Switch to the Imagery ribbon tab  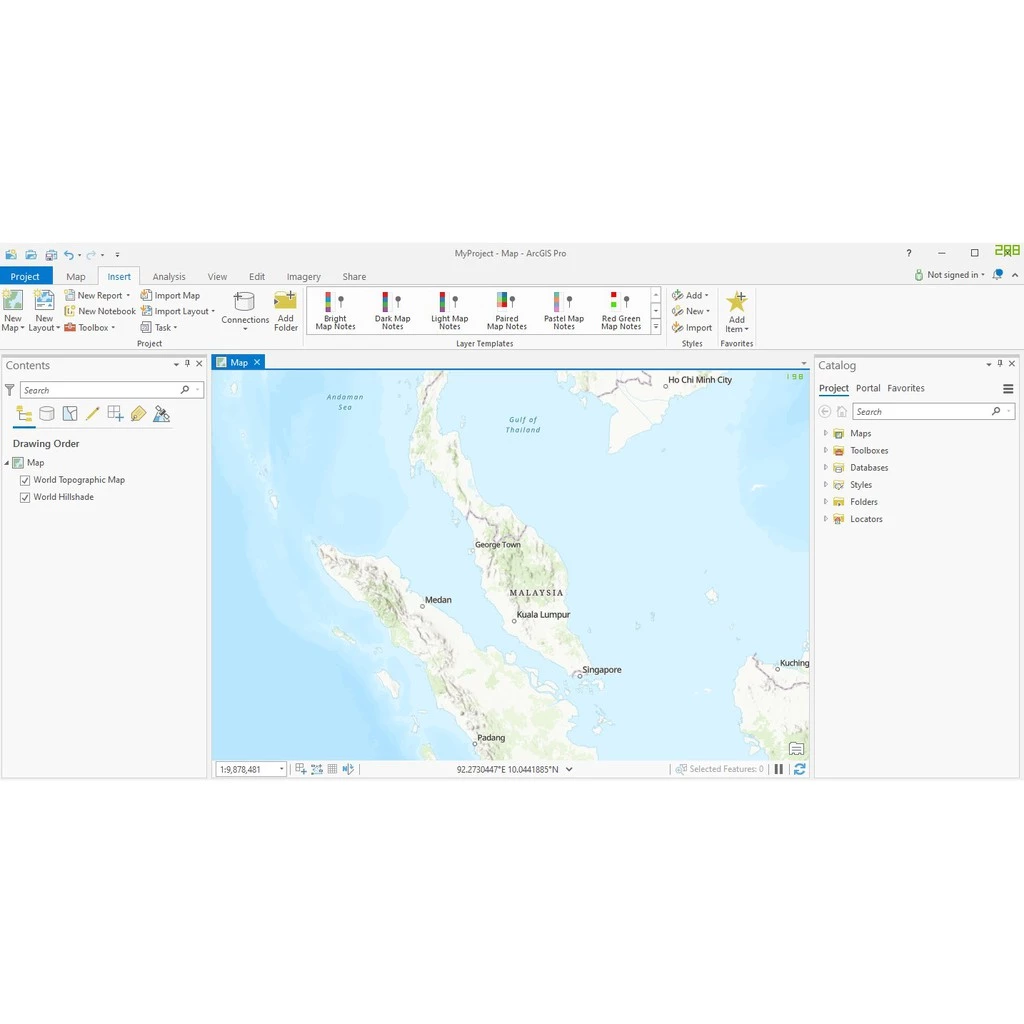pos(304,276)
